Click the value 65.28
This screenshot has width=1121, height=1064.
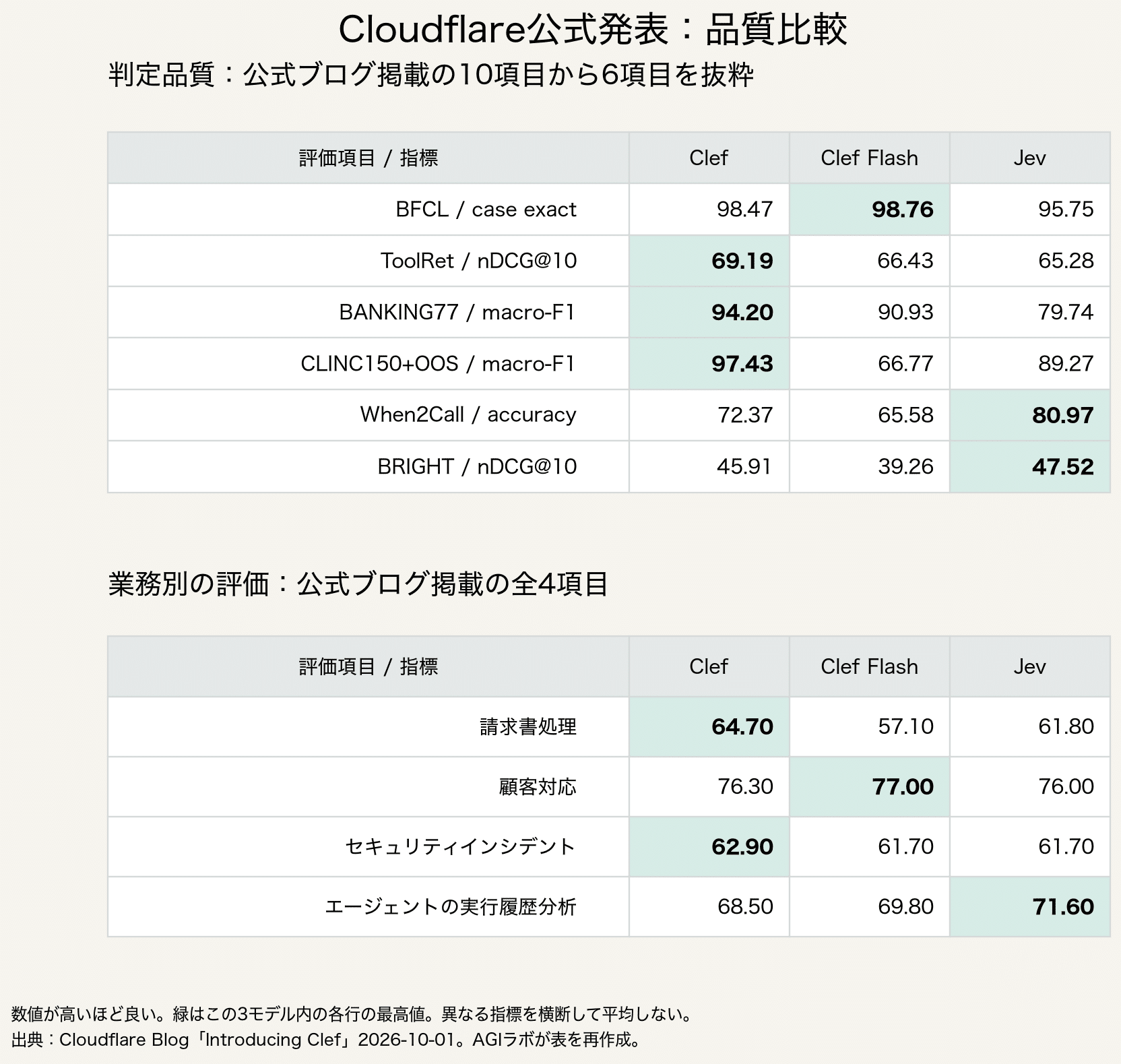1066,261
